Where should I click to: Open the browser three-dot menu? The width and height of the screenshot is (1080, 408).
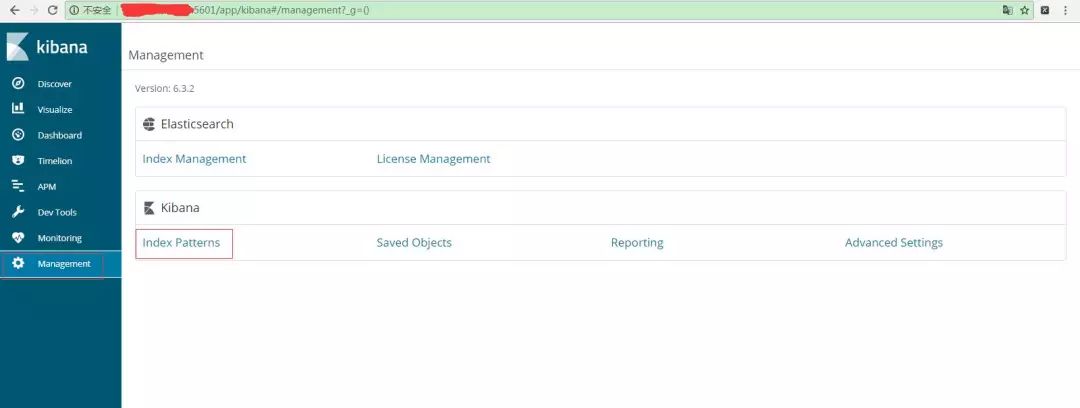(x=1066, y=10)
